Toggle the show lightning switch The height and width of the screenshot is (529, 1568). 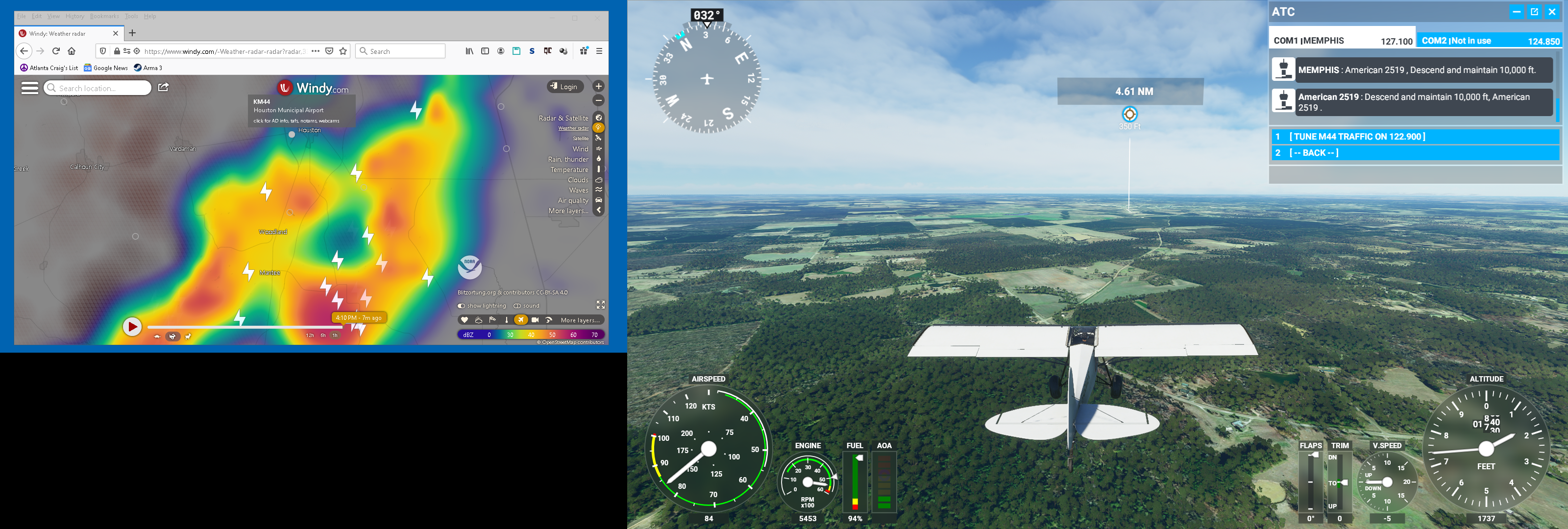(x=462, y=306)
